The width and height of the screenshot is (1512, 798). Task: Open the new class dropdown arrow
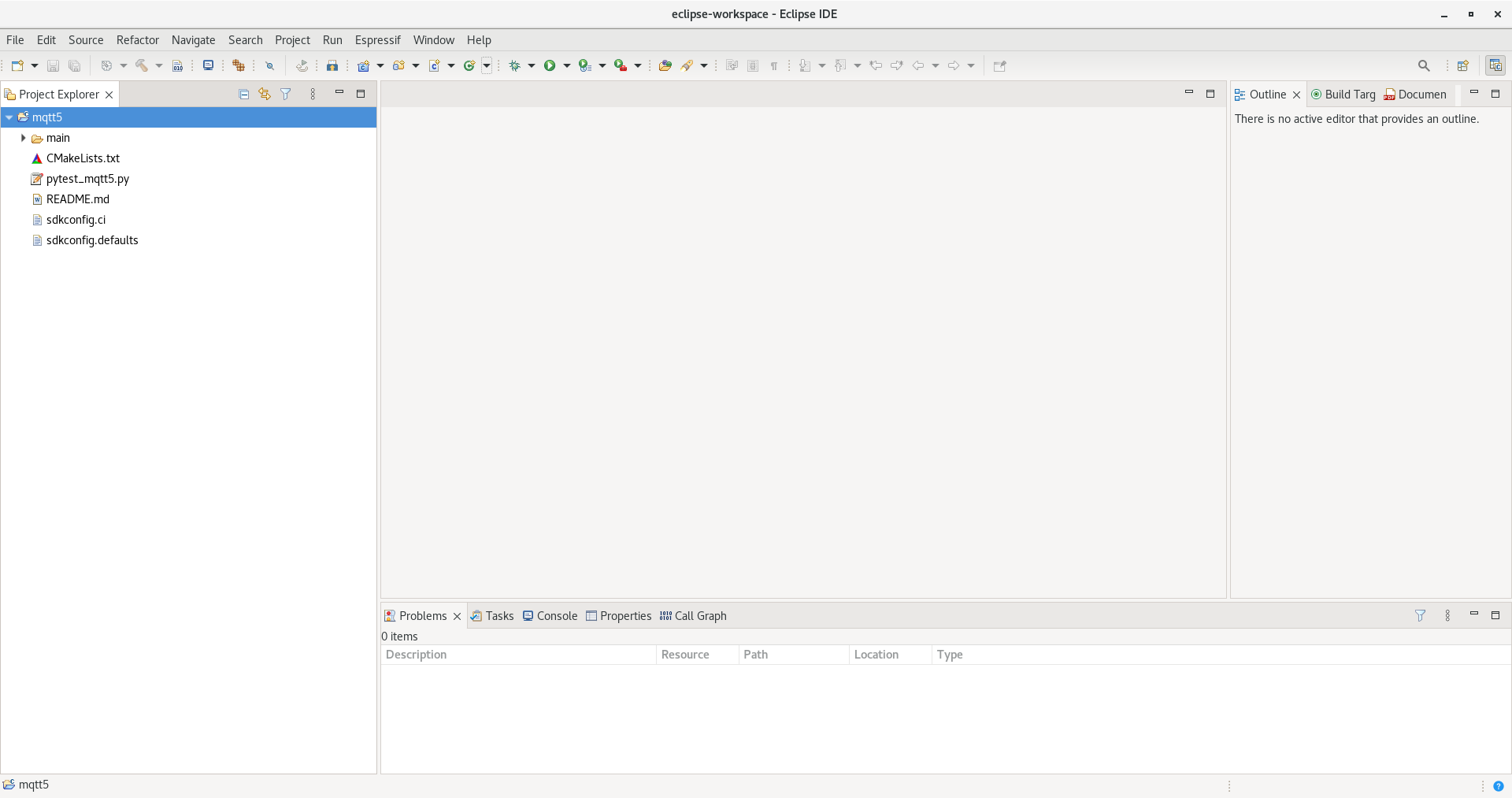(x=487, y=66)
